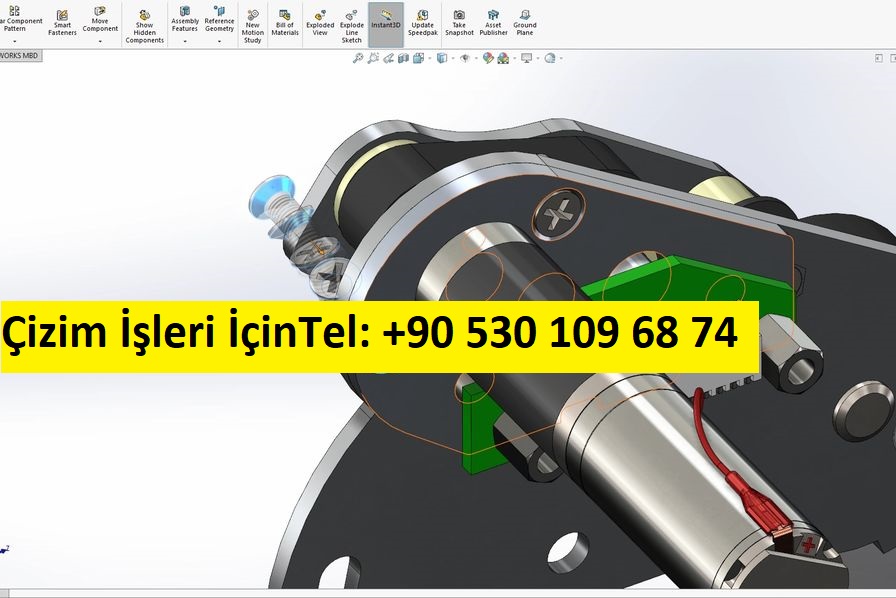Open the Asset Publisher tool
Screen dimensions: 896x598
pos(493,23)
